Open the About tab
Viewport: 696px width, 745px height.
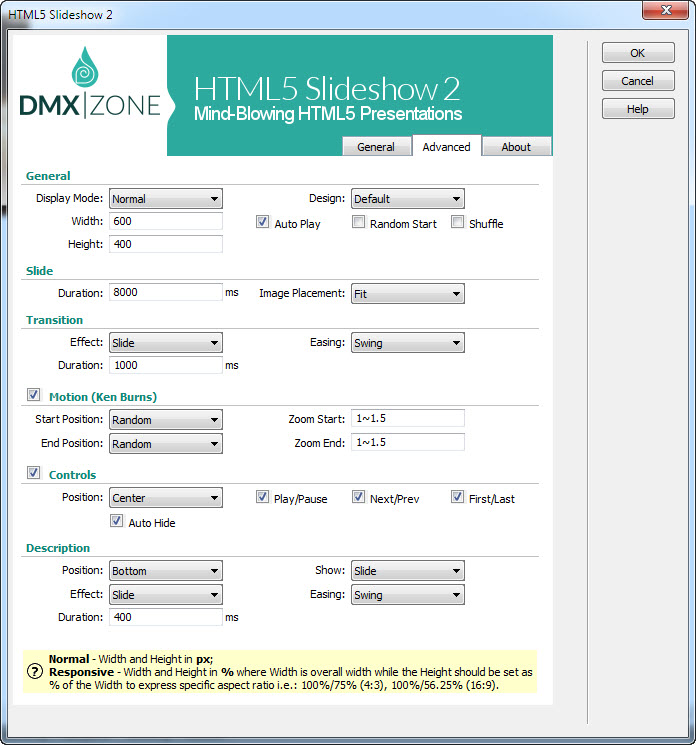click(x=516, y=147)
